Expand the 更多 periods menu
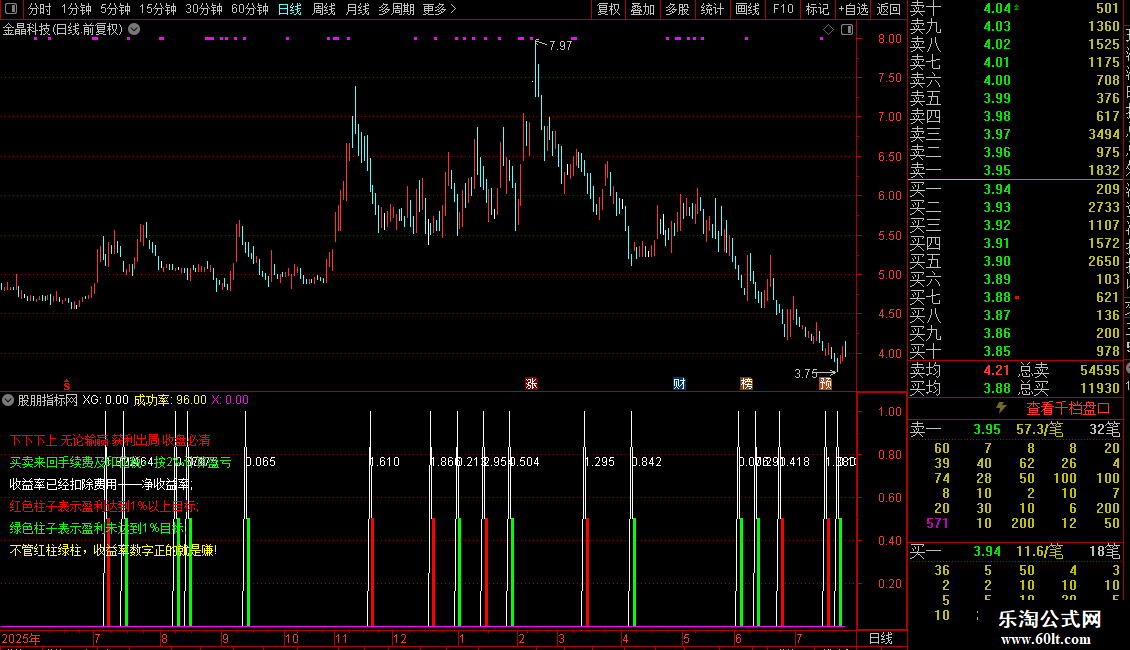 [440, 9]
